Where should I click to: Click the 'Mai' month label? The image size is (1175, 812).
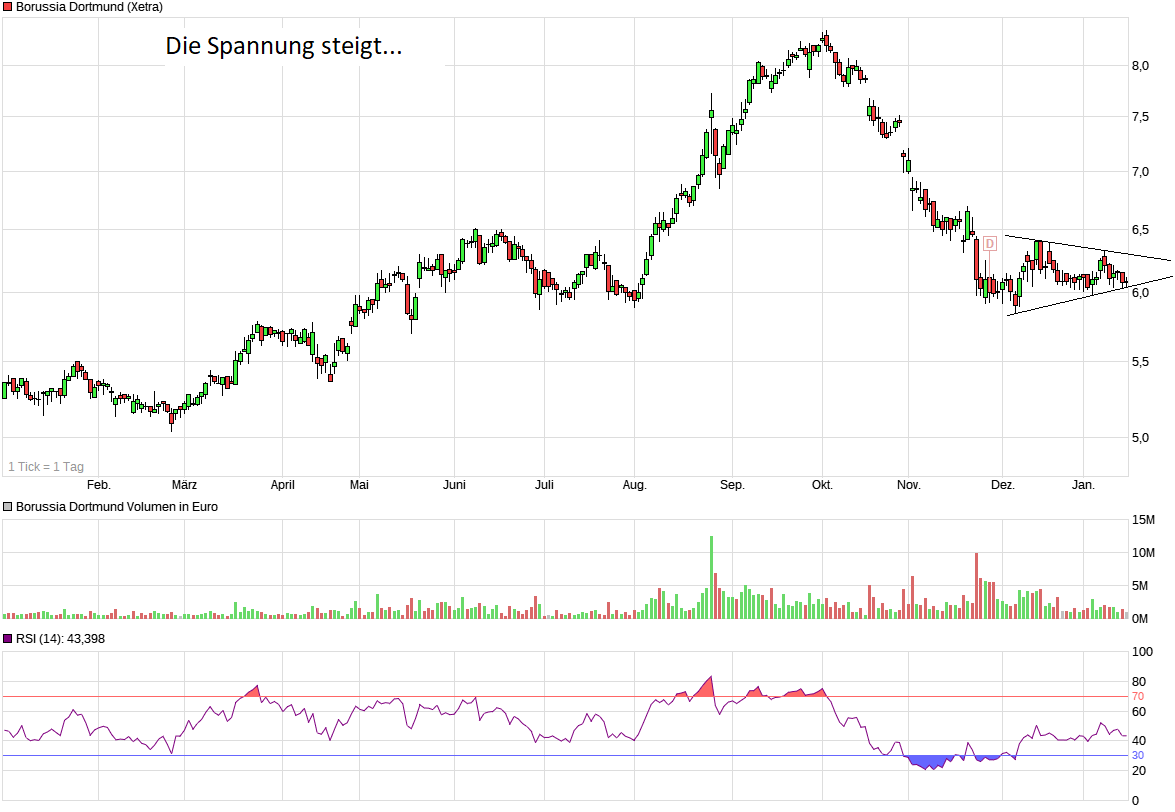[359, 485]
